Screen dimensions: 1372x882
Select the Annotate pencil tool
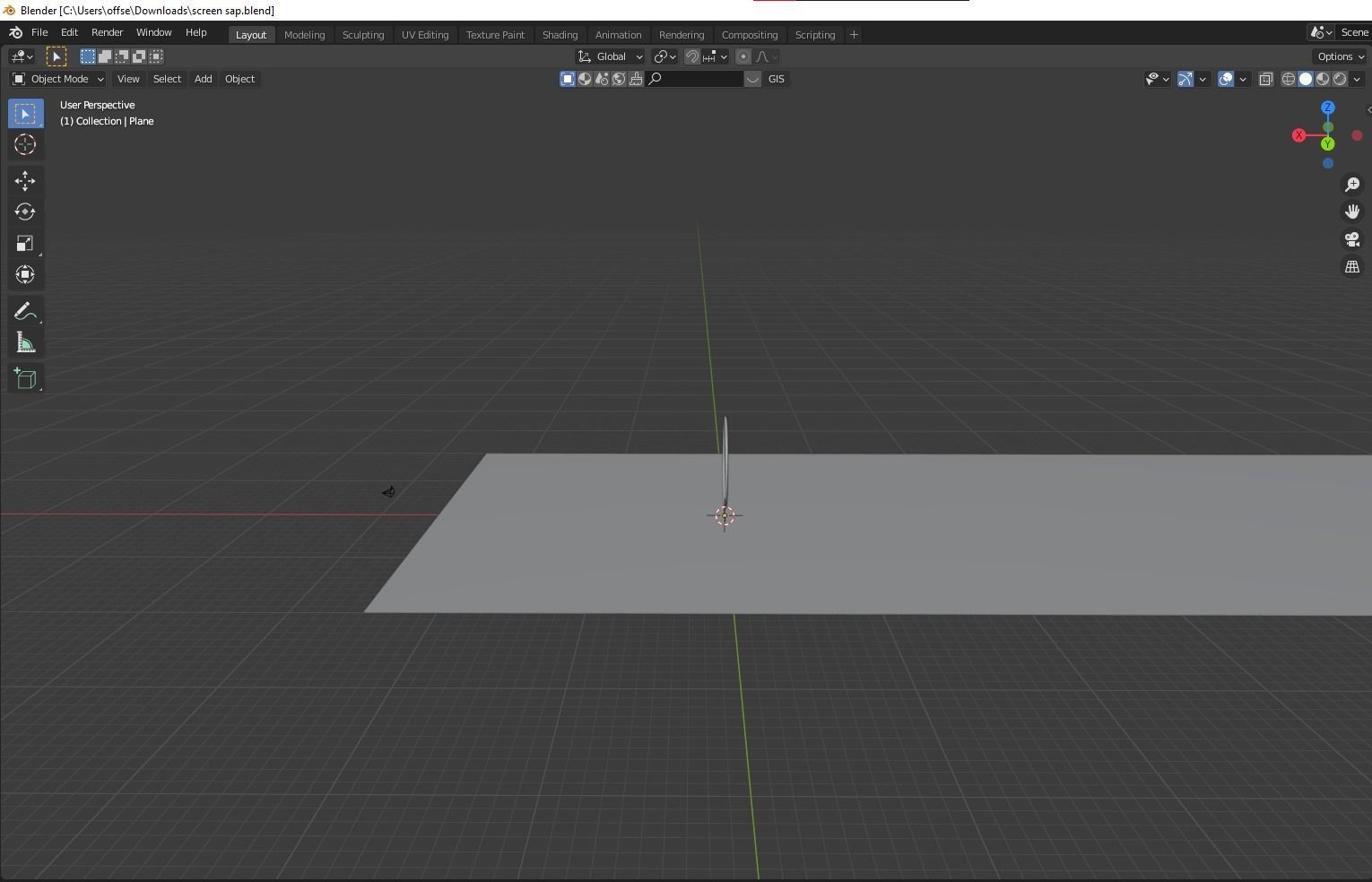[25, 311]
